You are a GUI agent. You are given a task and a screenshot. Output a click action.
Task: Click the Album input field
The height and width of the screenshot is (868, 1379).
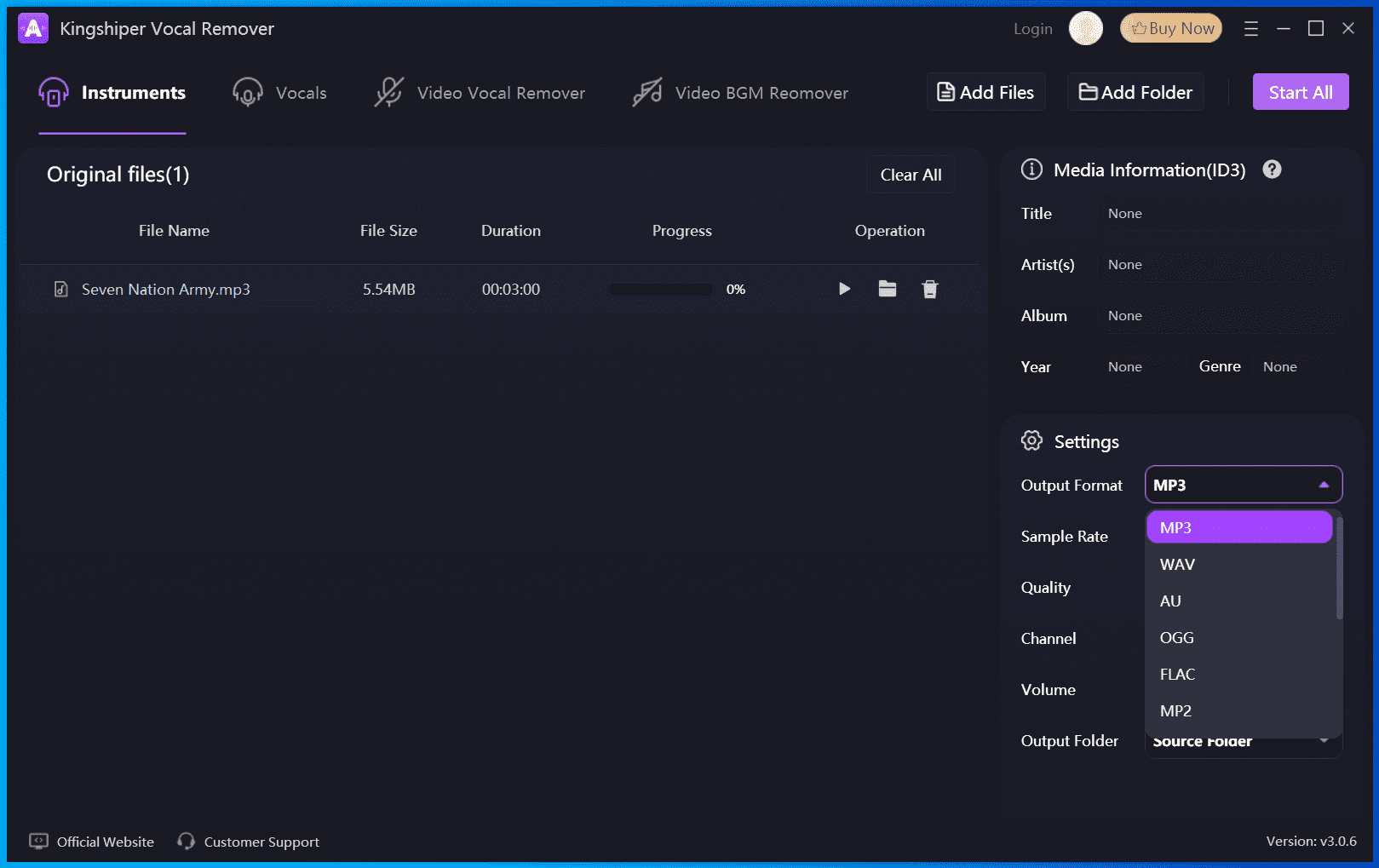tap(1220, 316)
